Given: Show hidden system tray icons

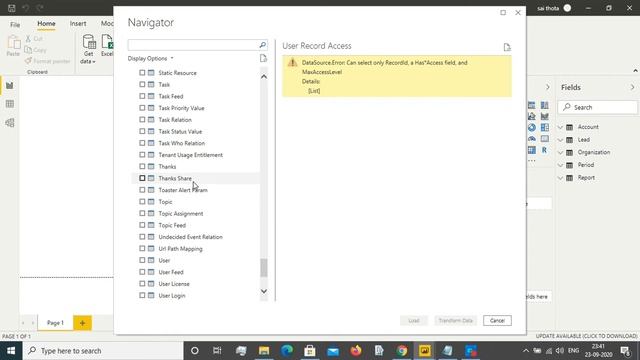Looking at the screenshot, I should click(526, 351).
